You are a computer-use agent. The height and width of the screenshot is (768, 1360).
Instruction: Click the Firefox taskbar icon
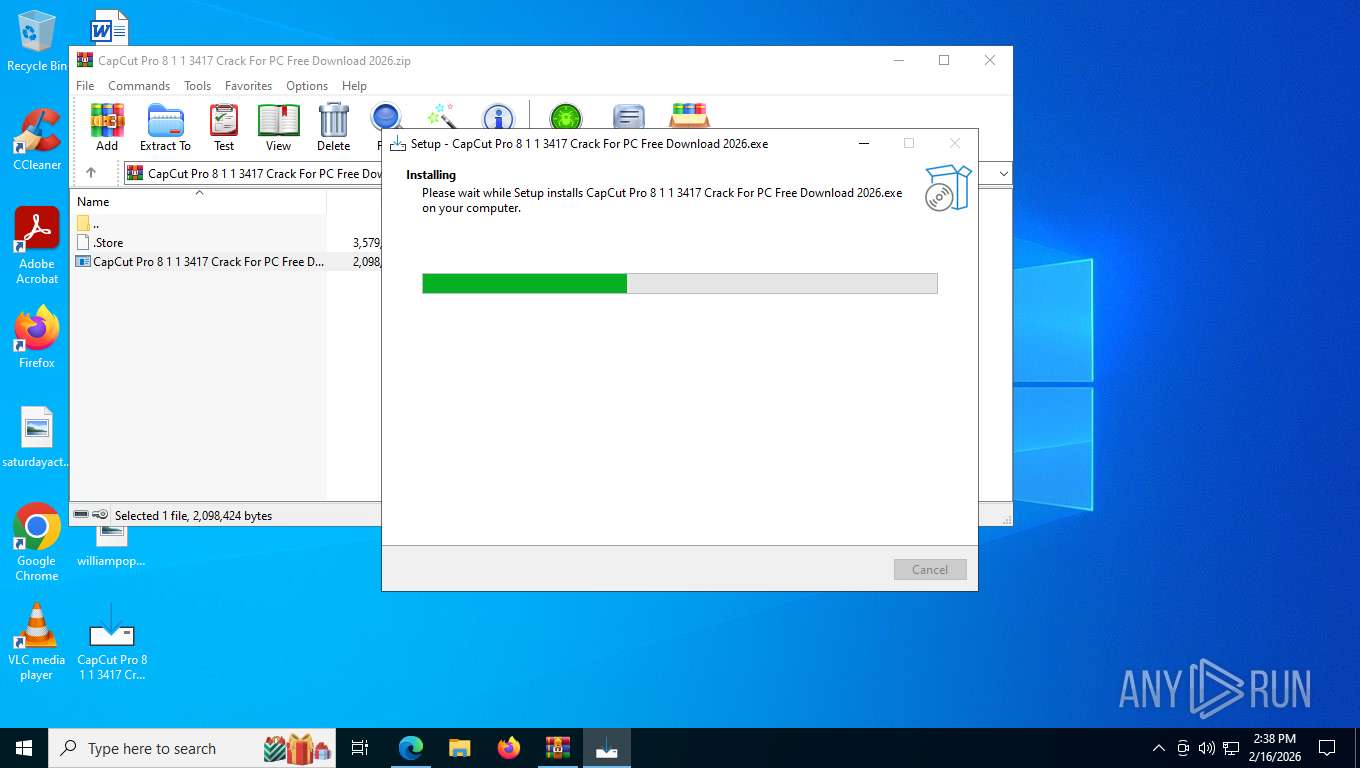[509, 748]
